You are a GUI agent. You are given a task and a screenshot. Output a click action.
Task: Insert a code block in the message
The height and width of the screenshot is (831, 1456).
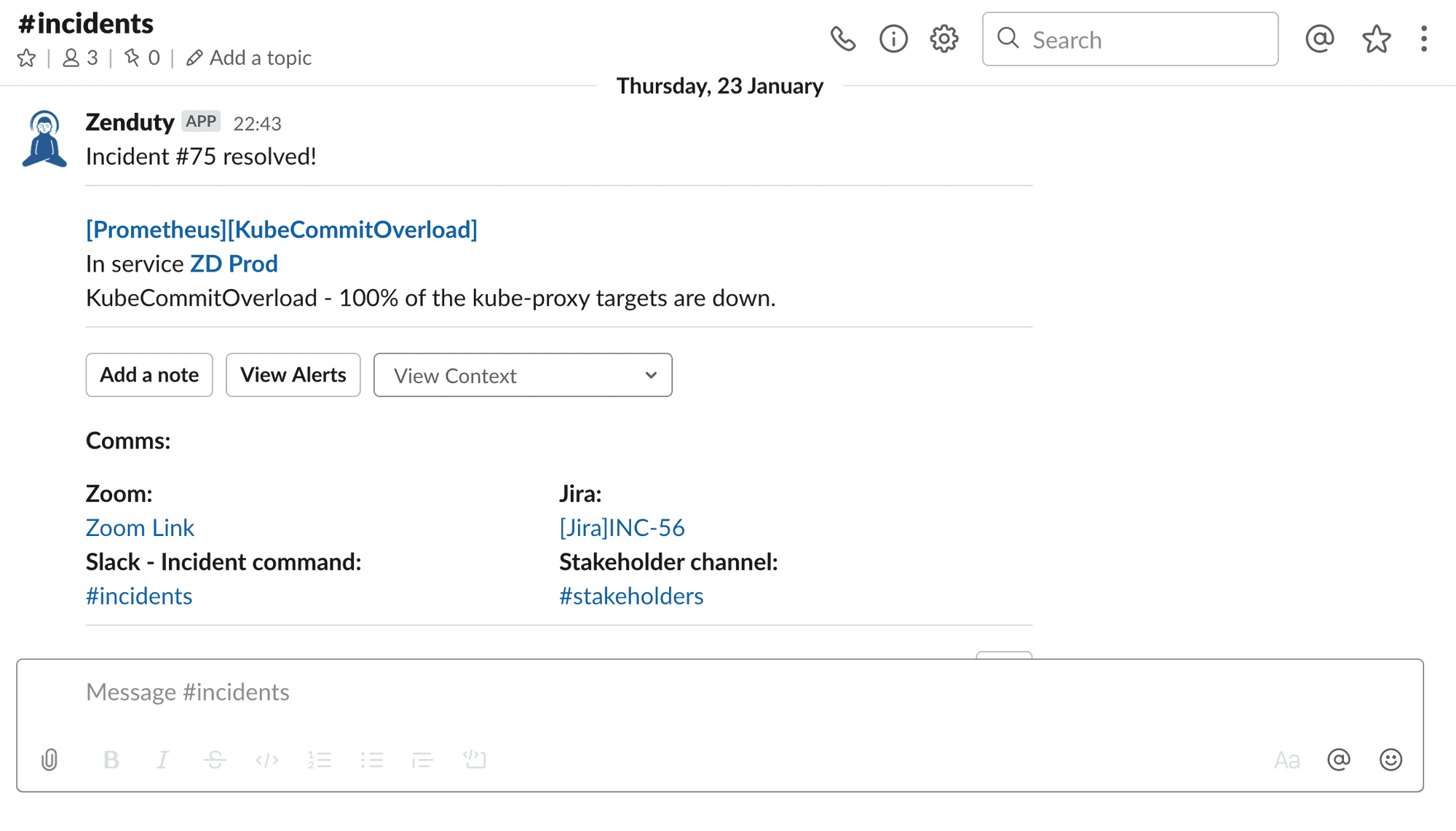click(475, 760)
